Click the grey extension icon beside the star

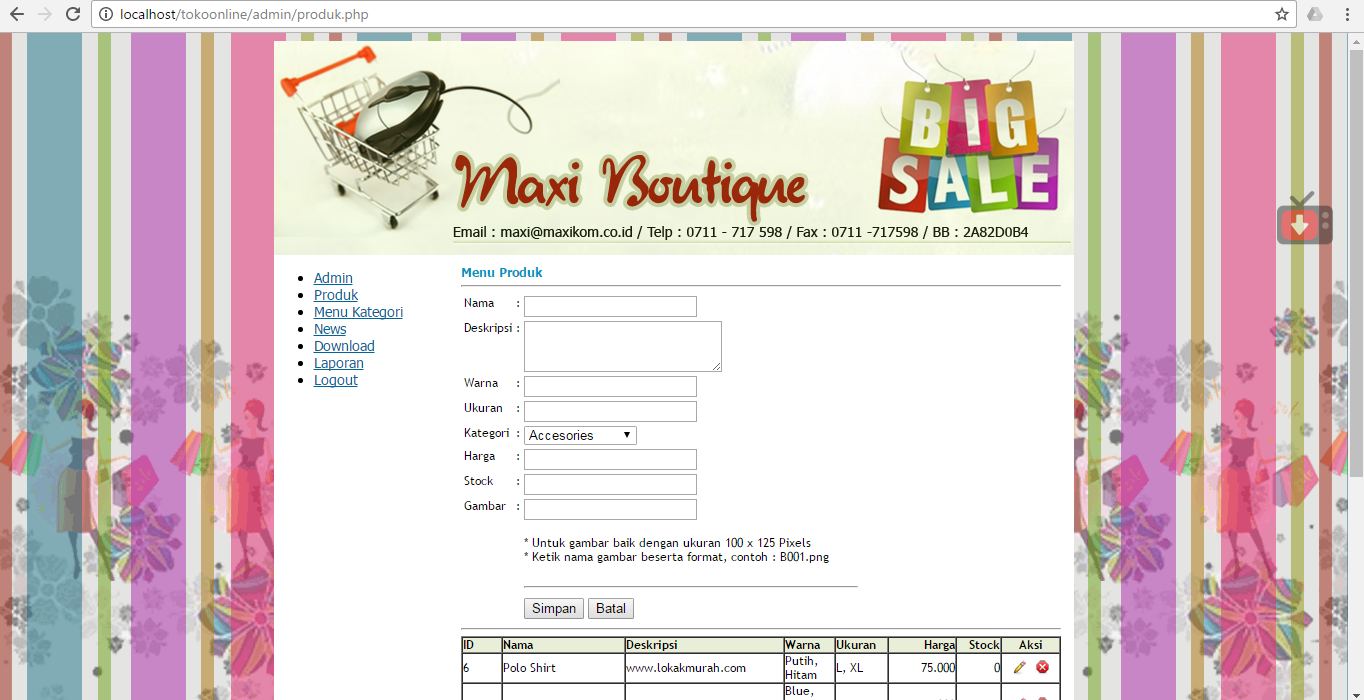(1315, 15)
